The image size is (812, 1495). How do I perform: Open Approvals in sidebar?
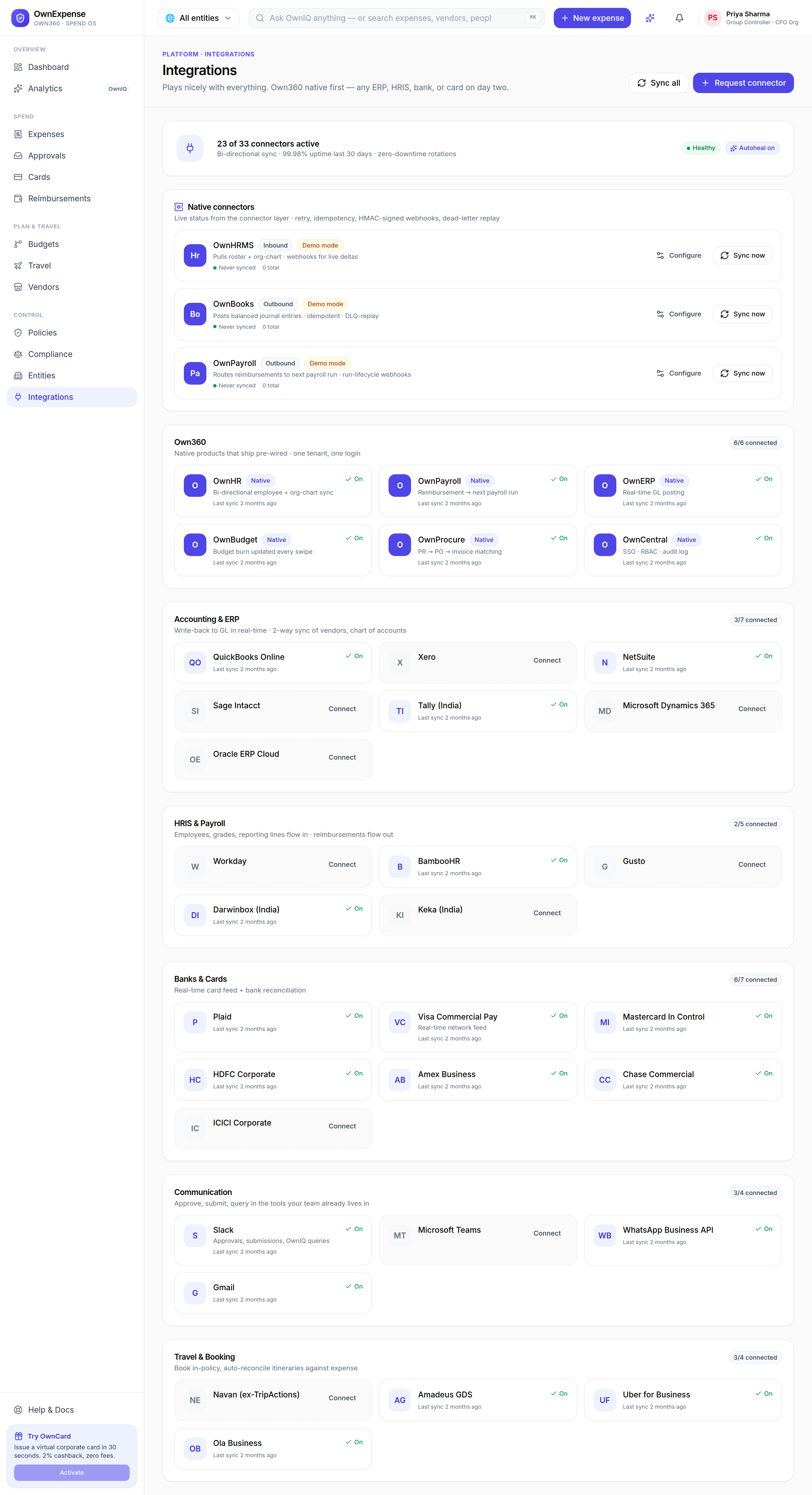72,156
